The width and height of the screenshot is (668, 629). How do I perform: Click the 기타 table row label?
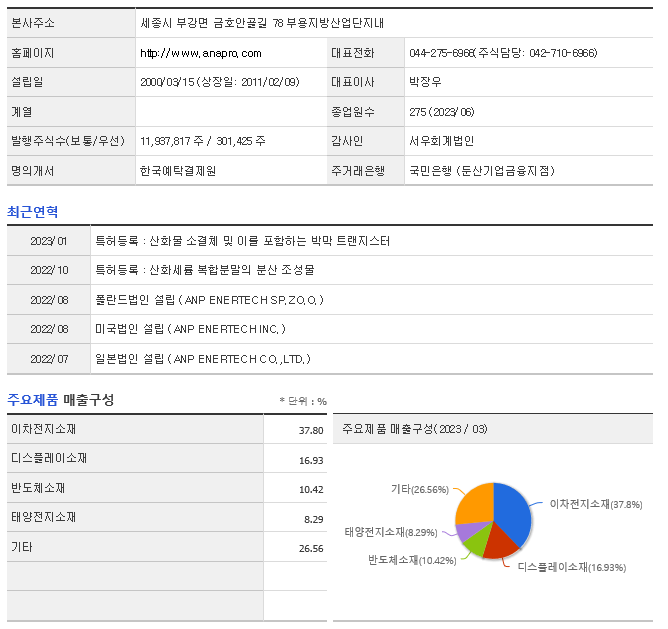coord(22,547)
